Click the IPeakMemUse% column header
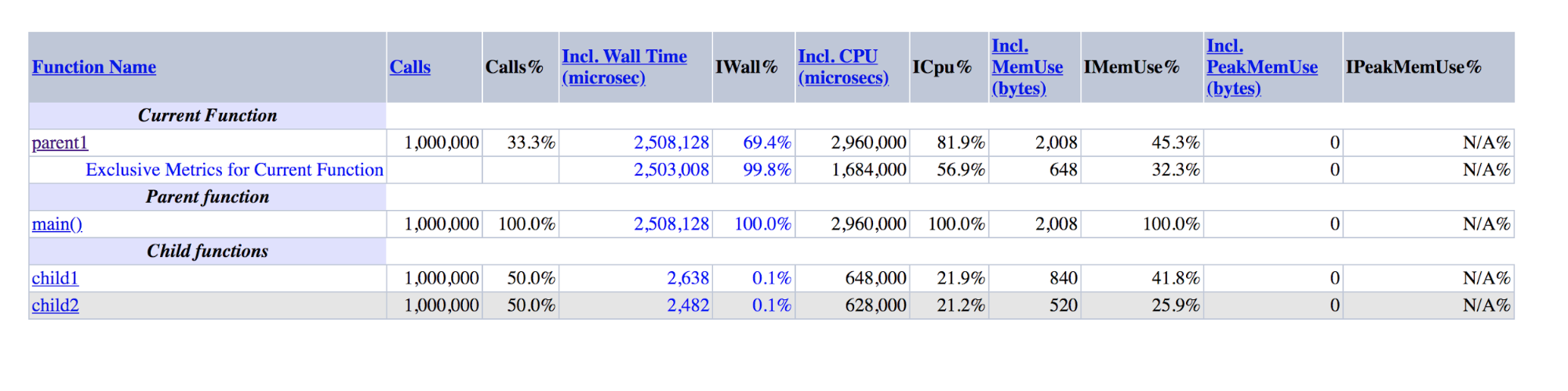 coord(1413,67)
